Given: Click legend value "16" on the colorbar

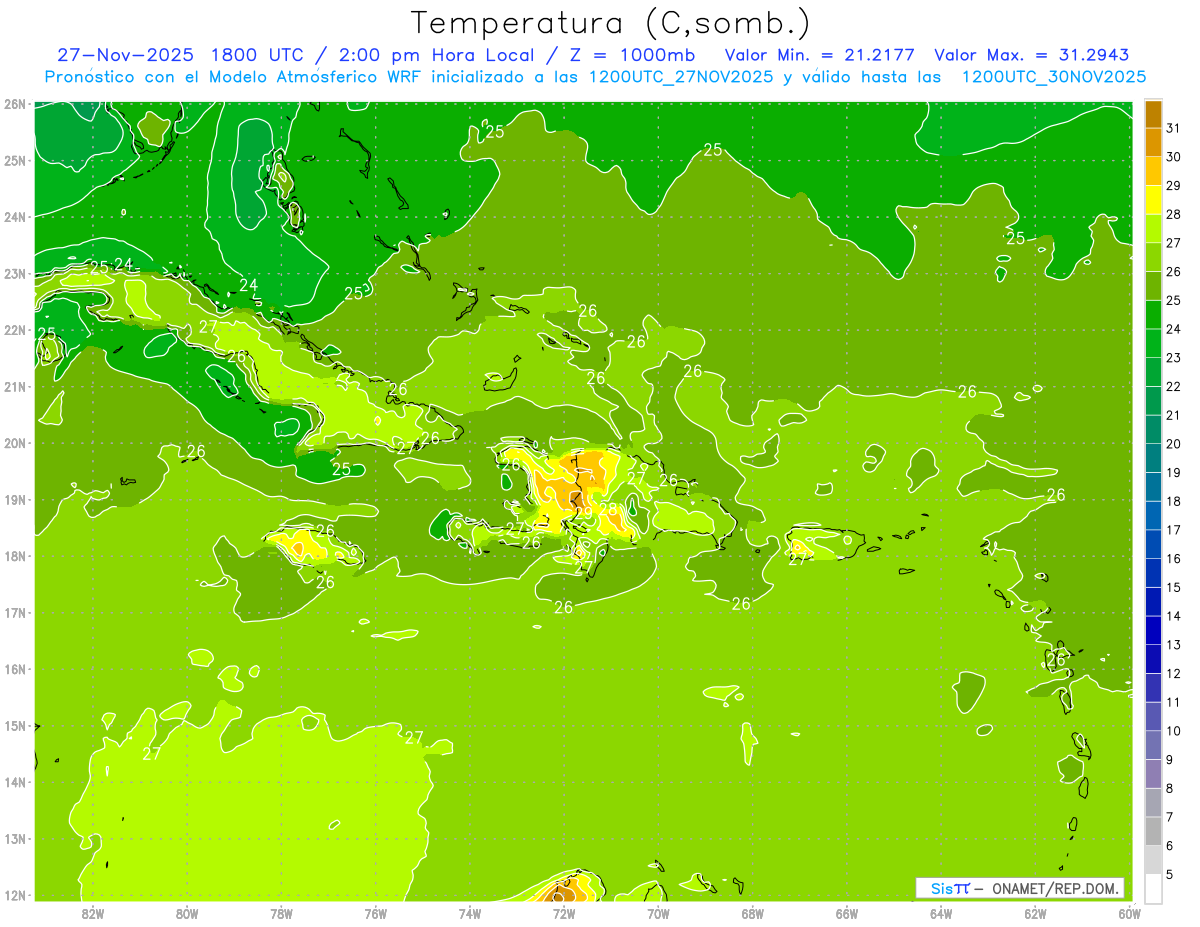Looking at the screenshot, I should pos(1174,558).
